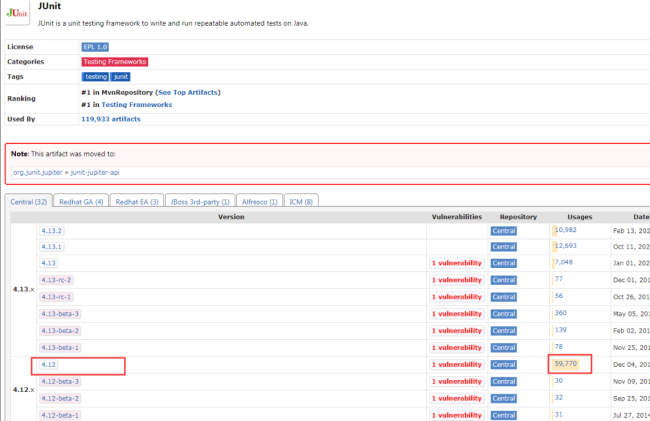Open version 4.13.1
The height and width of the screenshot is (421, 650).
(x=51, y=247)
